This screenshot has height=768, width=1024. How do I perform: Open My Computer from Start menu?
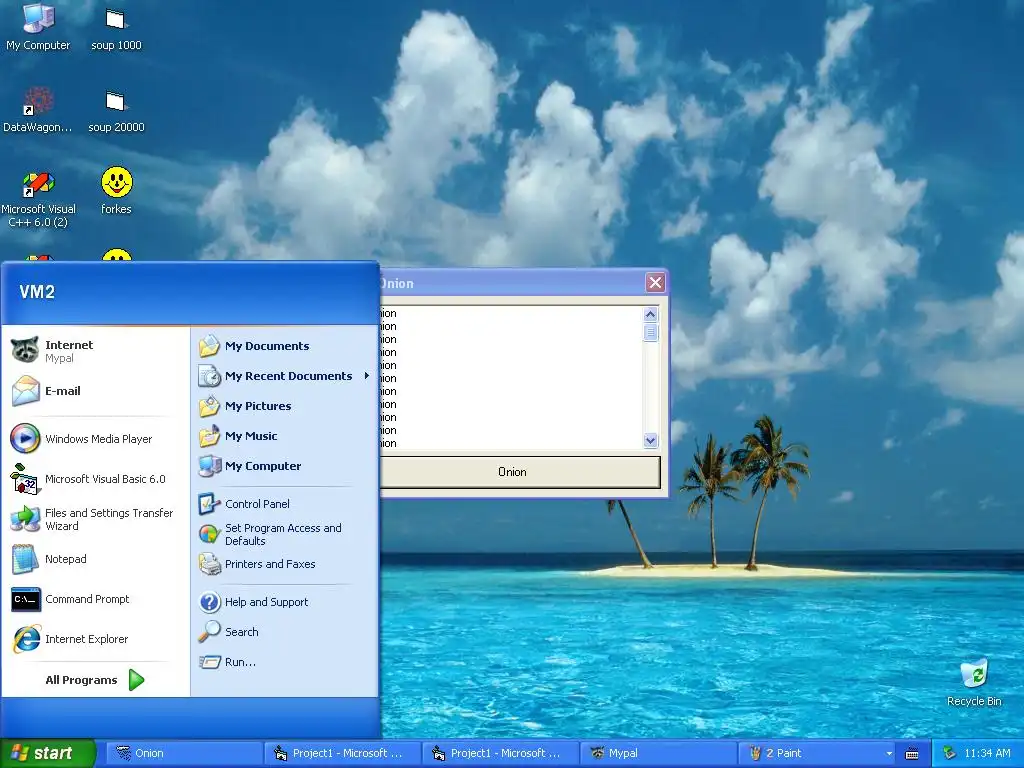(285, 466)
